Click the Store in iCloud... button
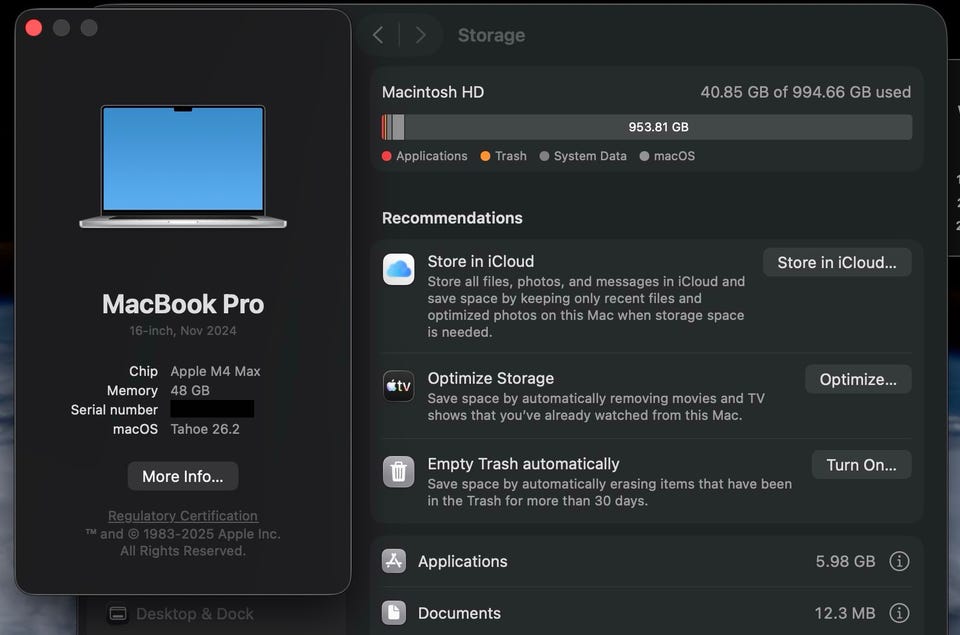 [x=836, y=262]
